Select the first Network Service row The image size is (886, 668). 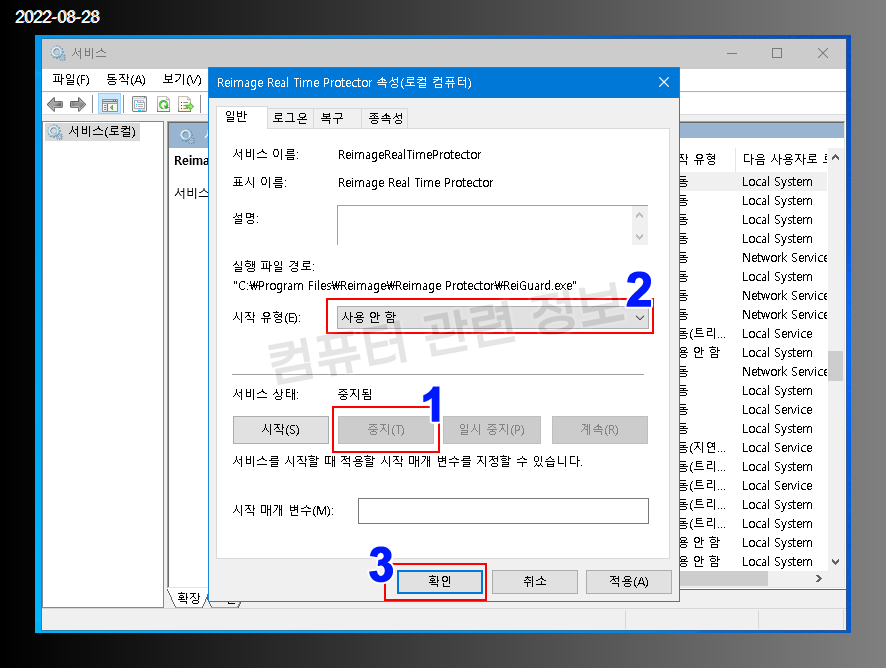click(753, 258)
